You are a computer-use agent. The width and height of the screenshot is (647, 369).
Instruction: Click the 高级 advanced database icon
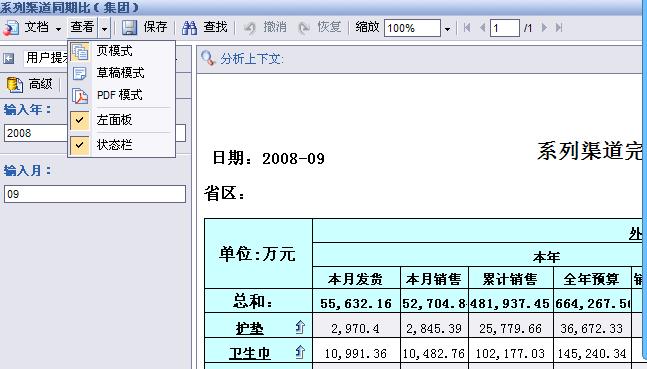tap(14, 85)
